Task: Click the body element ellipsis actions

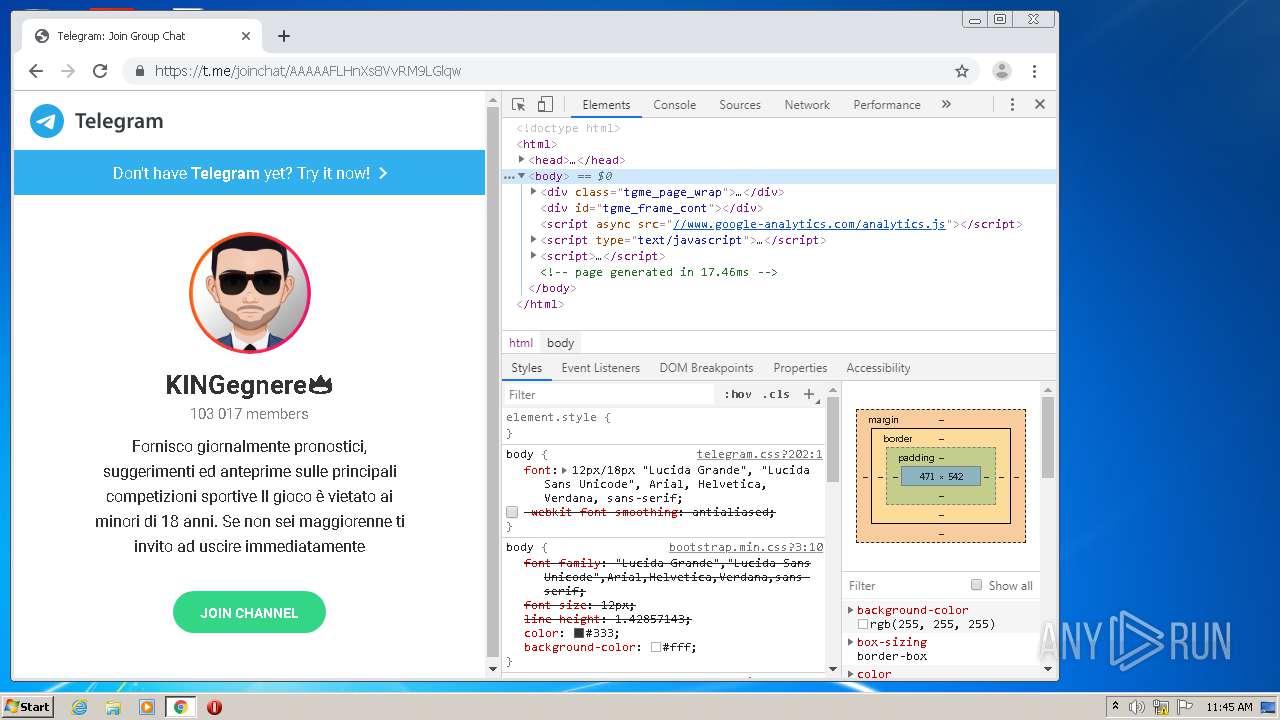Action: (509, 176)
